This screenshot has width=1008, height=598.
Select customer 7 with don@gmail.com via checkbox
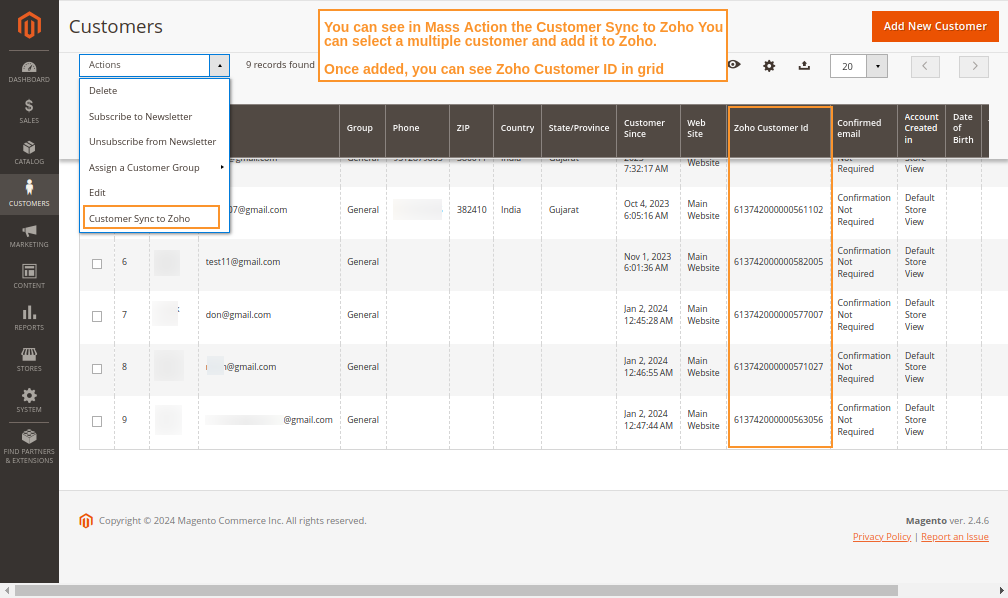(96, 316)
